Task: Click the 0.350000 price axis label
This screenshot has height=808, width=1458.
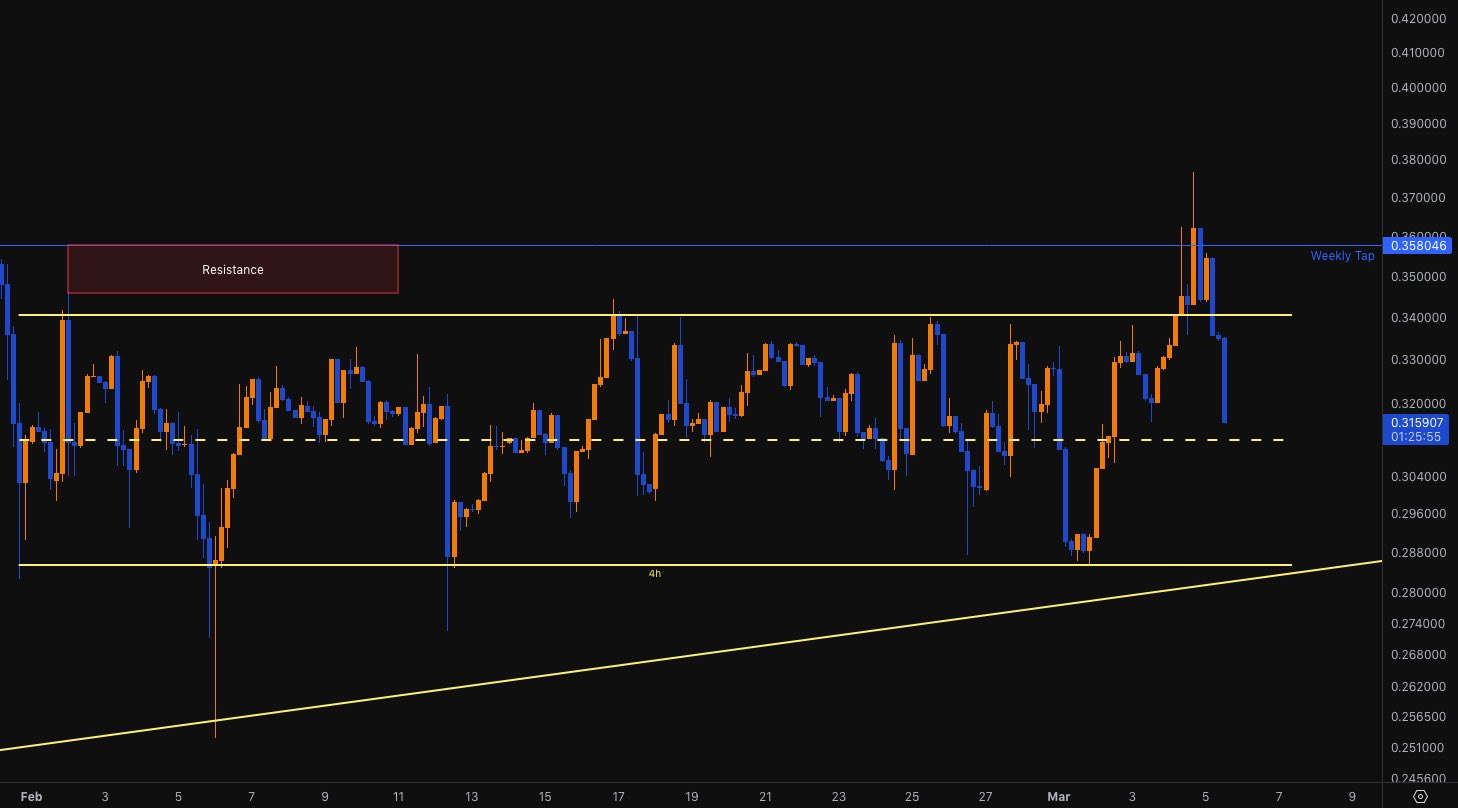Action: (x=1417, y=277)
